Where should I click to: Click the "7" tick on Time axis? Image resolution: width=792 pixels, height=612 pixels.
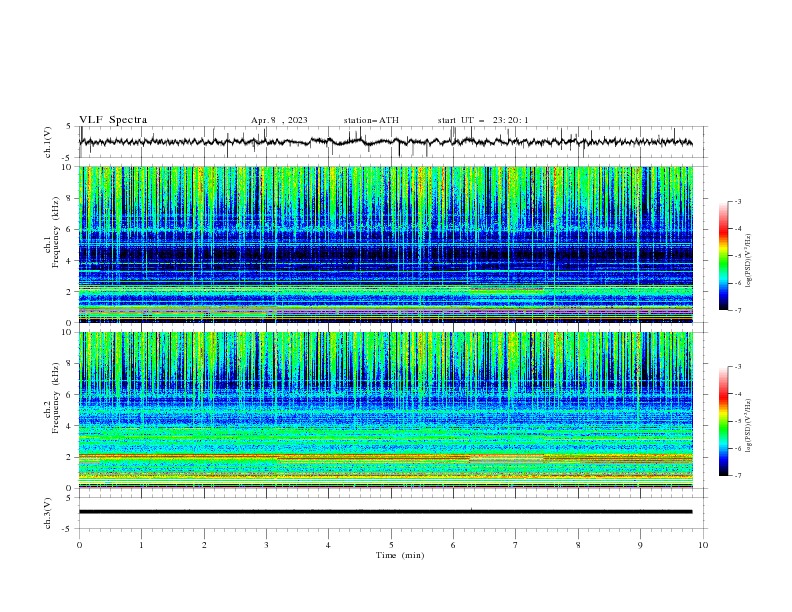click(x=516, y=545)
